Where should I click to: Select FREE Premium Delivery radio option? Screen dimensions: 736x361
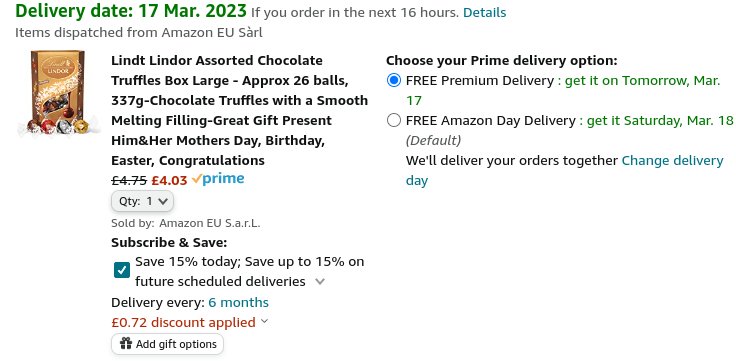click(394, 80)
